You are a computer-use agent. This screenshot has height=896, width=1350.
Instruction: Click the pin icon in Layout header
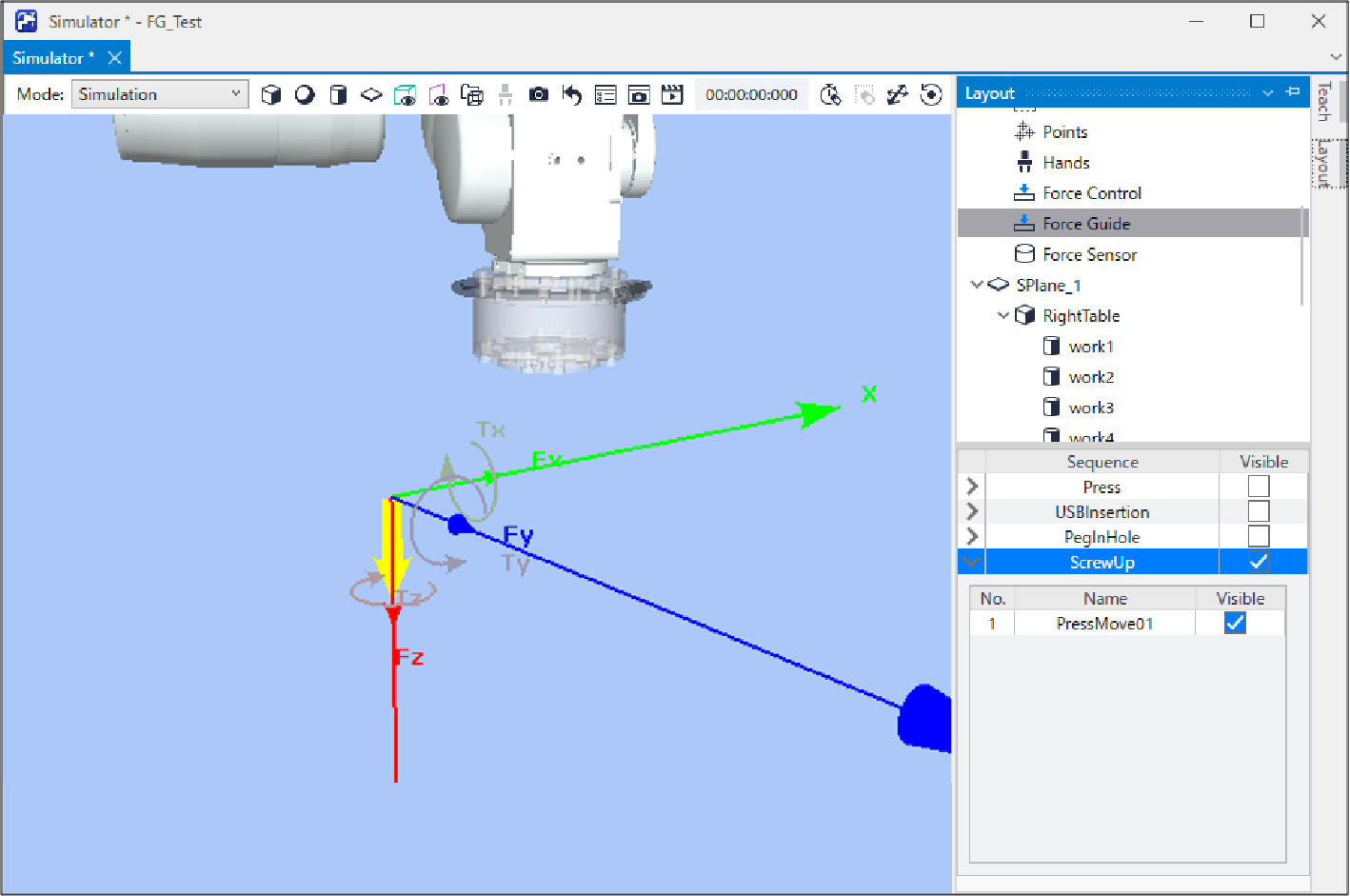(1293, 92)
